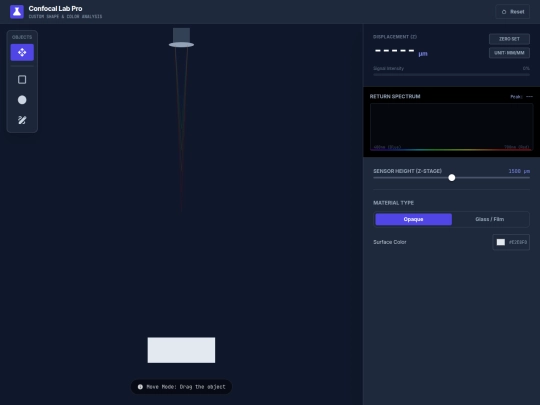Screen dimensions: 540x405
Task: Click the Reset button
Action: 513,12
